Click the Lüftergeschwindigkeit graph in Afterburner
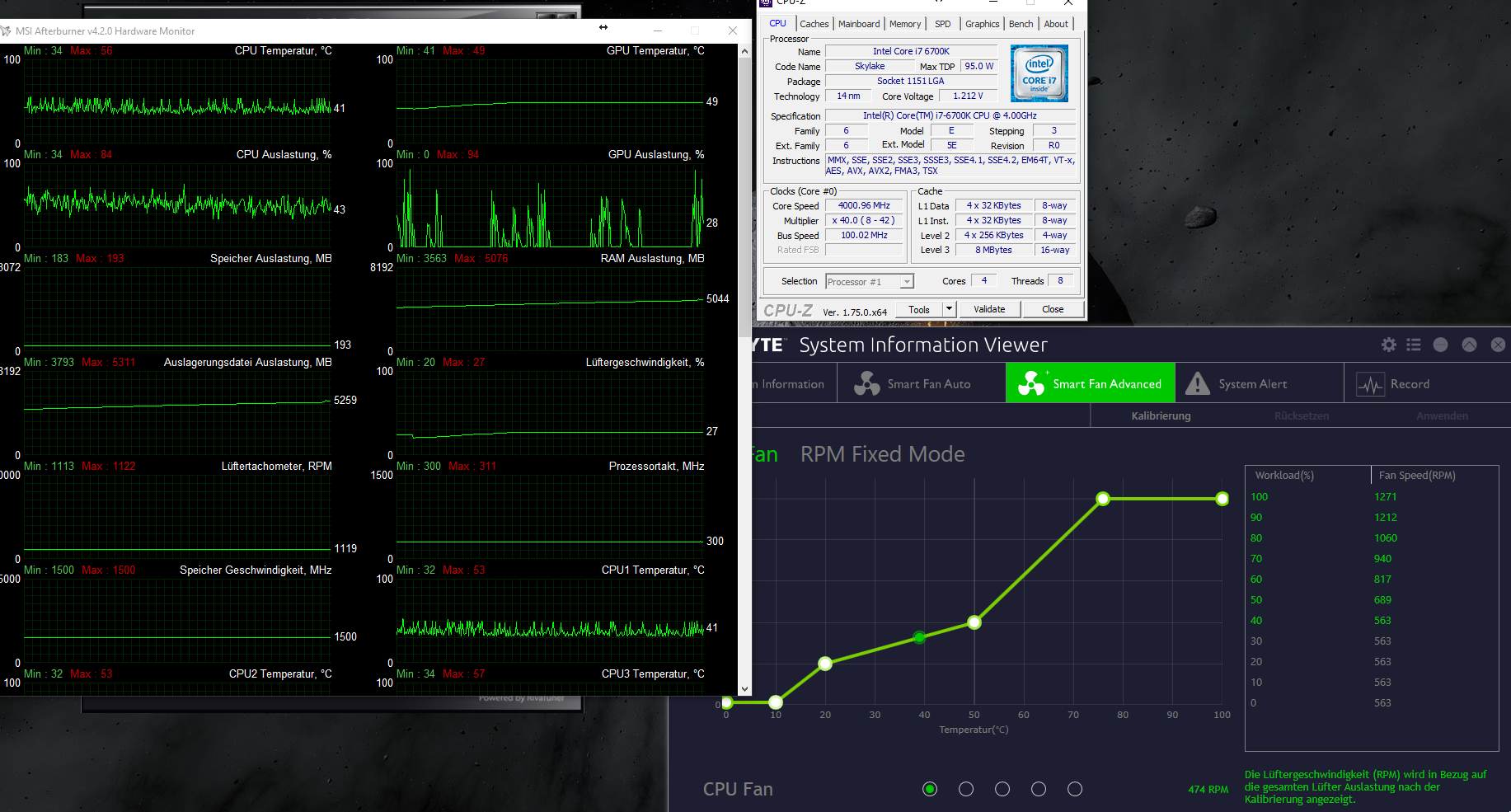Image resolution: width=1511 pixels, height=812 pixels. (x=550, y=414)
